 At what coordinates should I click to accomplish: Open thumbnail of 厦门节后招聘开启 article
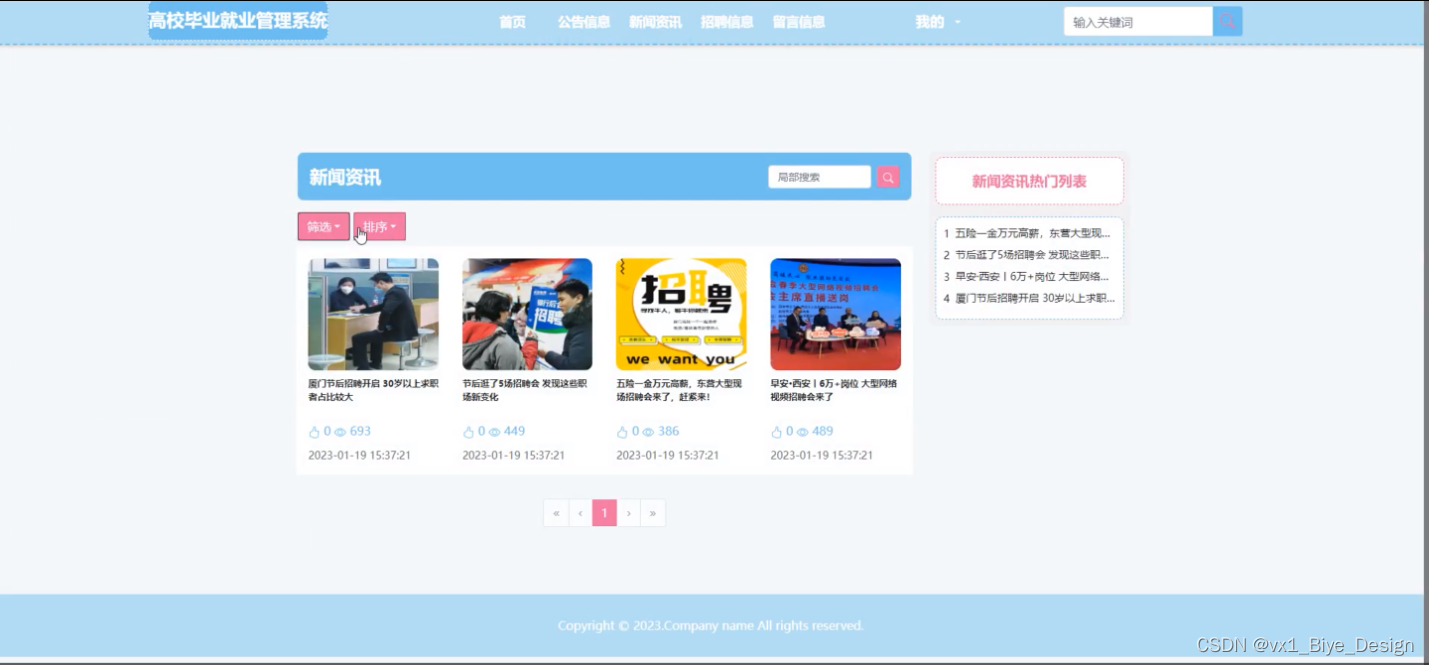[x=373, y=315]
